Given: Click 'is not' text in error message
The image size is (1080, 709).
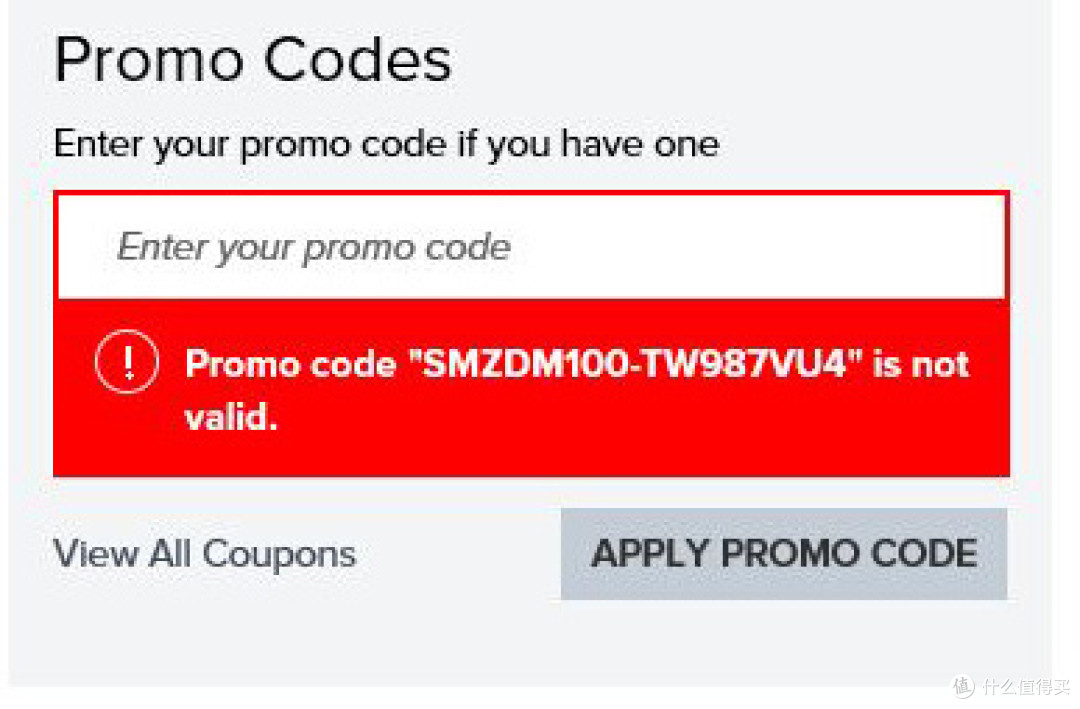Looking at the screenshot, I should coord(921,363).
